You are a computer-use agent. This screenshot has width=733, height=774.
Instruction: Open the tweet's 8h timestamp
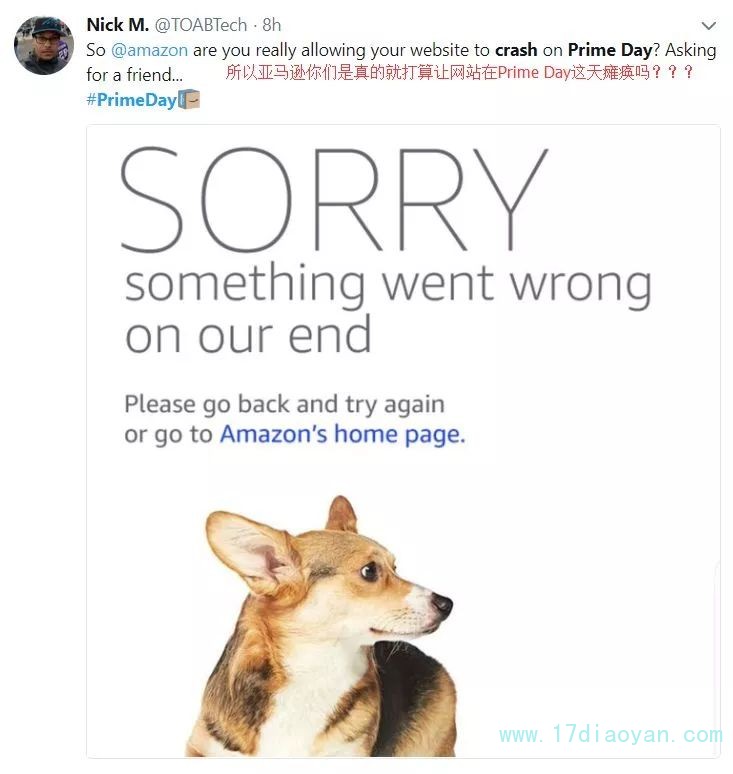click(x=271, y=25)
